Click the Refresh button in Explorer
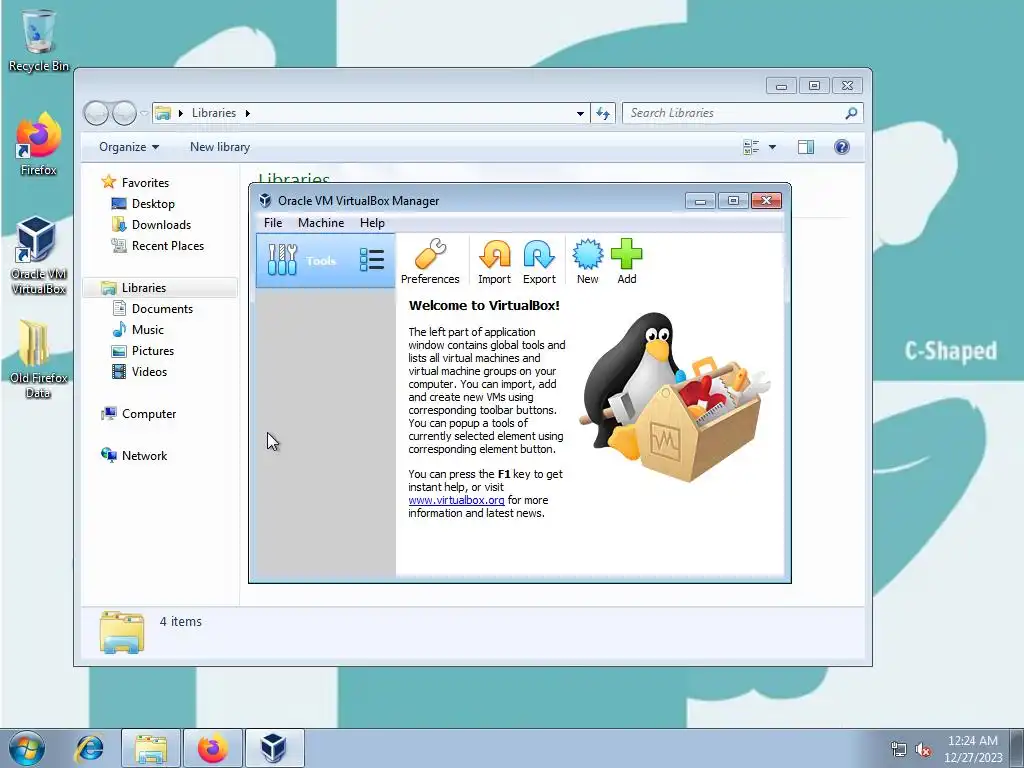Screen dimensions: 1024x768 603,114
